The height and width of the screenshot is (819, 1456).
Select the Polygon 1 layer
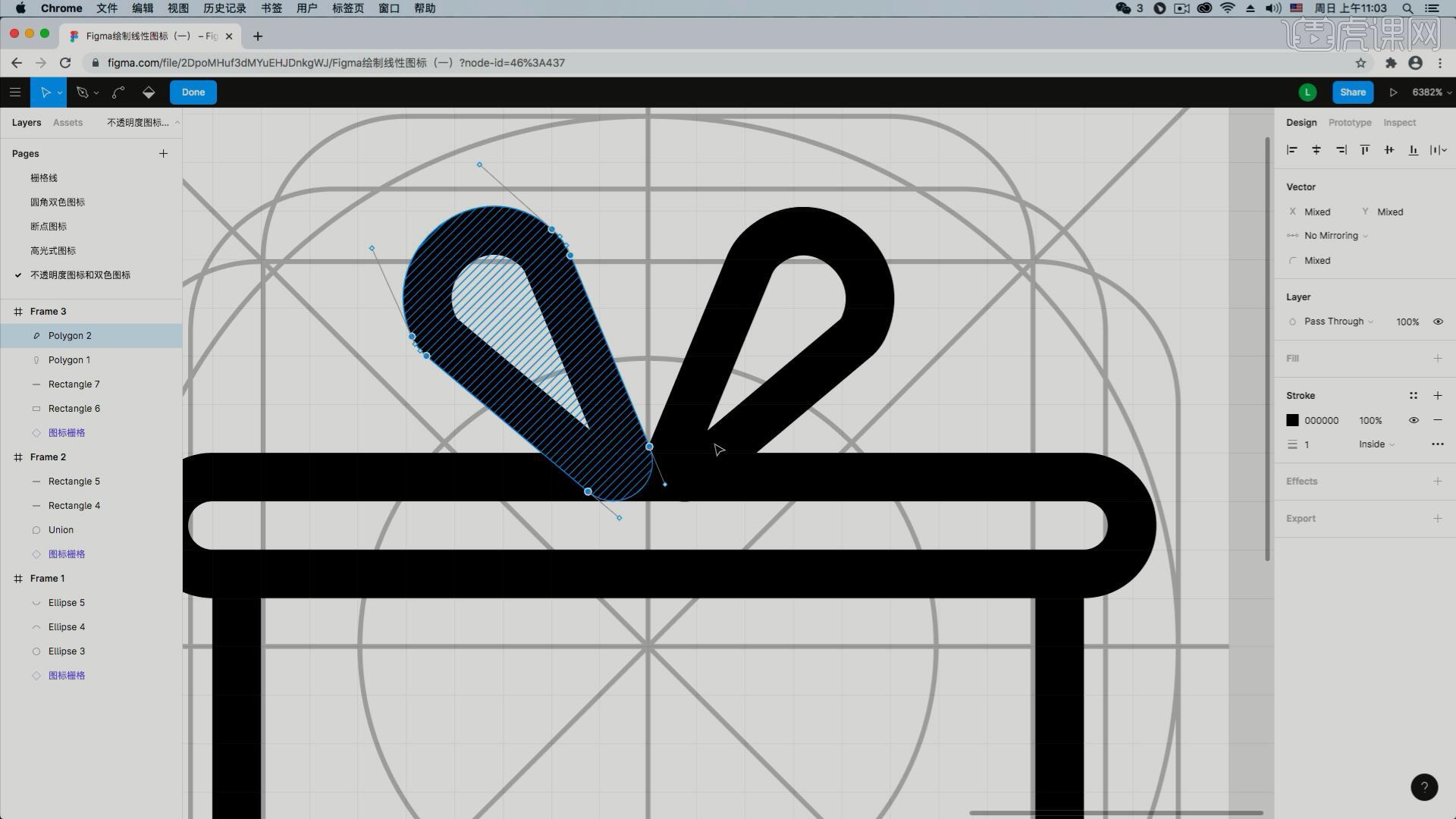coord(91,360)
